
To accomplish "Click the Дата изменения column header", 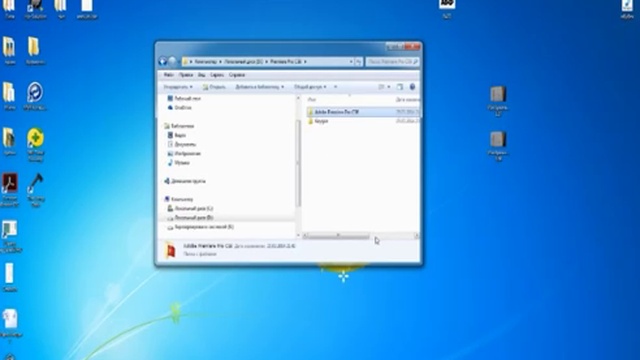I will point(407,100).
